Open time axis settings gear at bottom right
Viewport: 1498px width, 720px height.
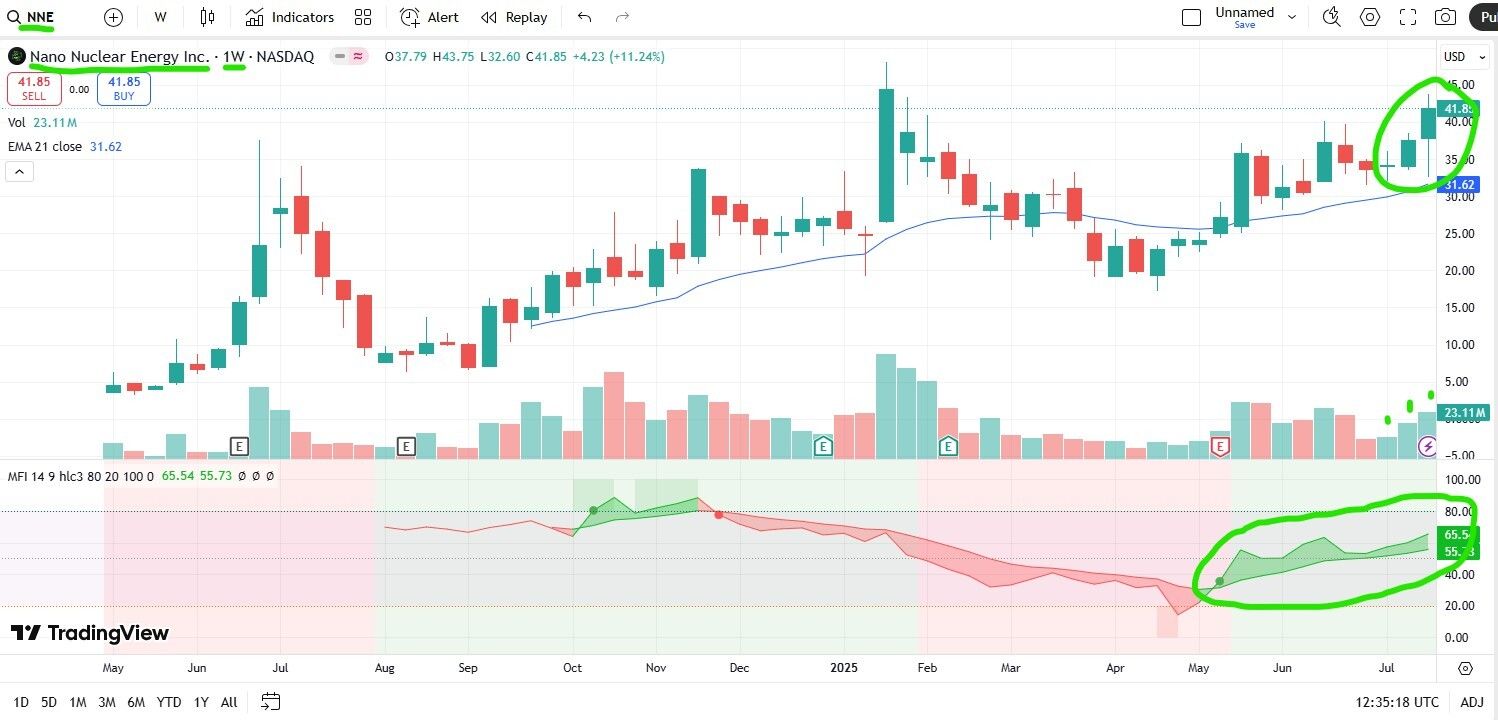click(1465, 668)
